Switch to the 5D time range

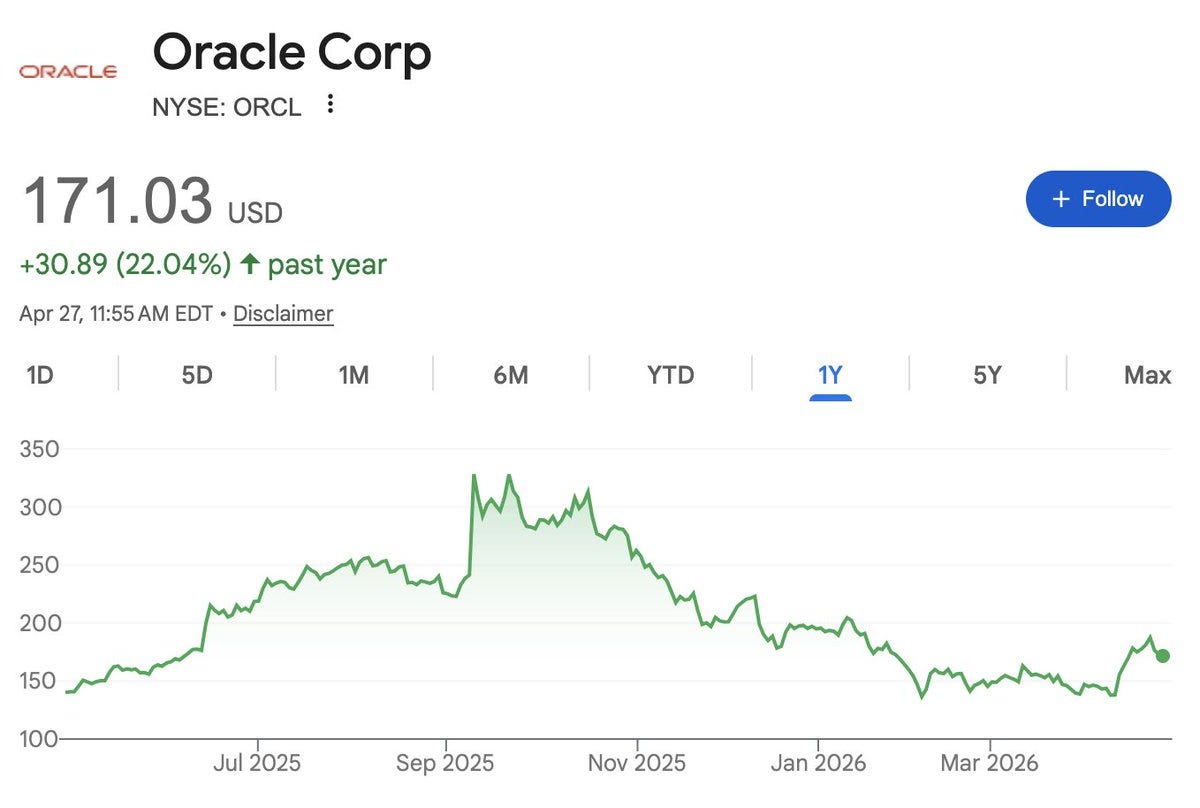coord(197,375)
